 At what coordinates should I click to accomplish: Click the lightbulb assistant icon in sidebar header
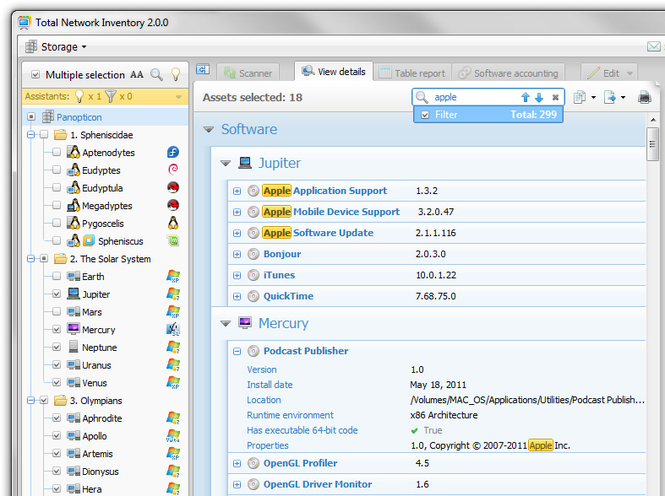coord(175,75)
